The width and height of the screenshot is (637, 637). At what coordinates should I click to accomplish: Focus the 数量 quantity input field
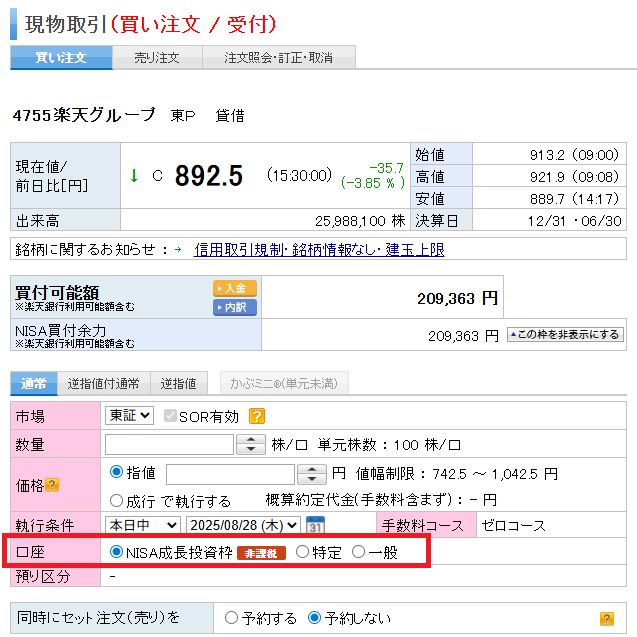[169, 444]
